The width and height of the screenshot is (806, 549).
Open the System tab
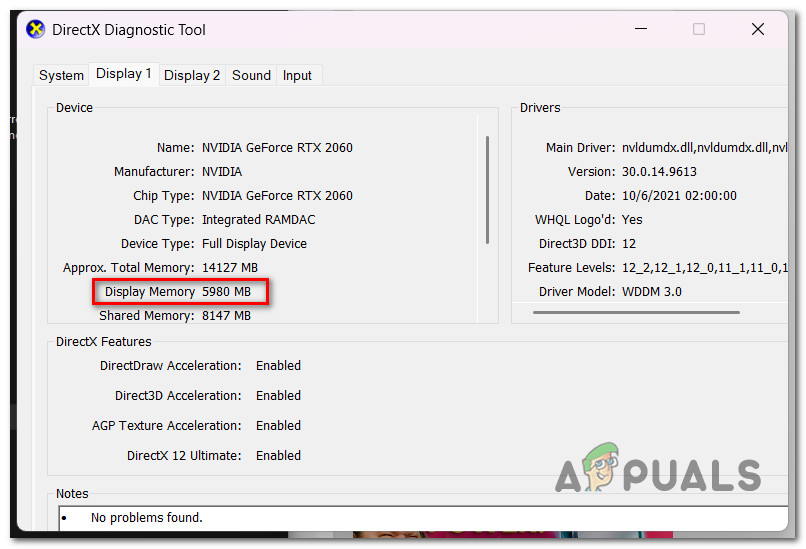(61, 76)
